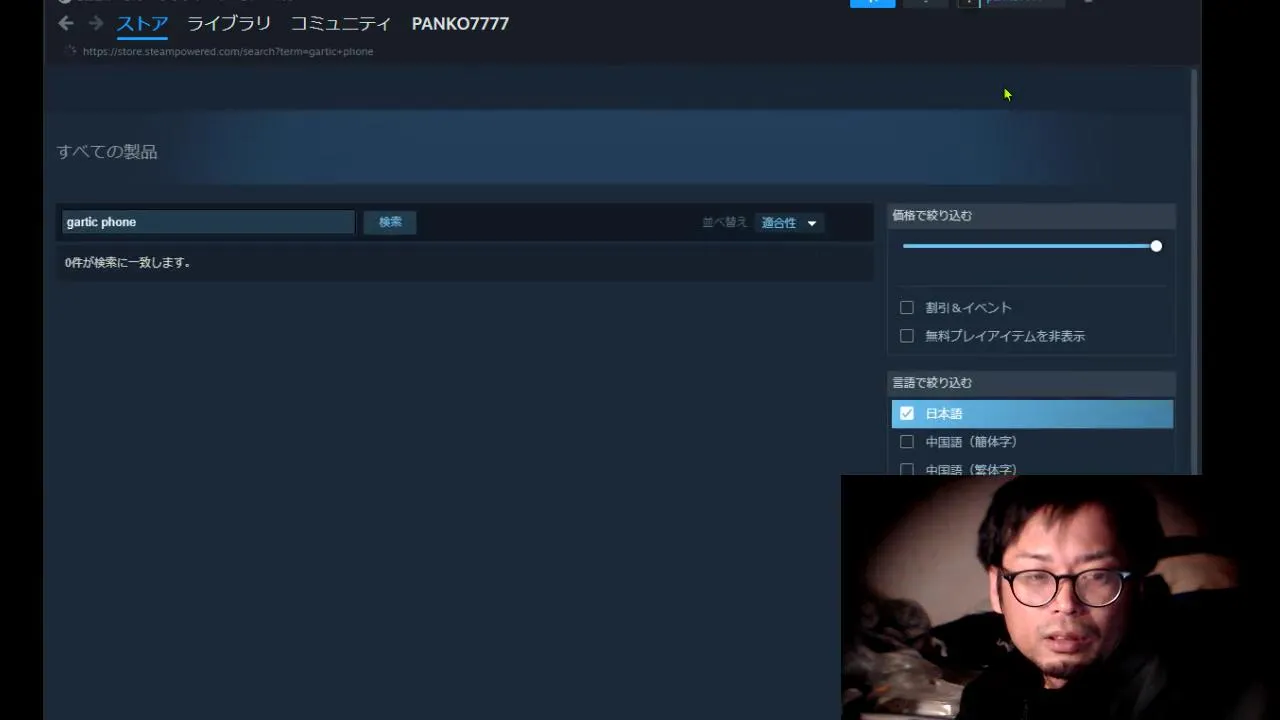Click the price filter slider handle

[x=1156, y=246]
